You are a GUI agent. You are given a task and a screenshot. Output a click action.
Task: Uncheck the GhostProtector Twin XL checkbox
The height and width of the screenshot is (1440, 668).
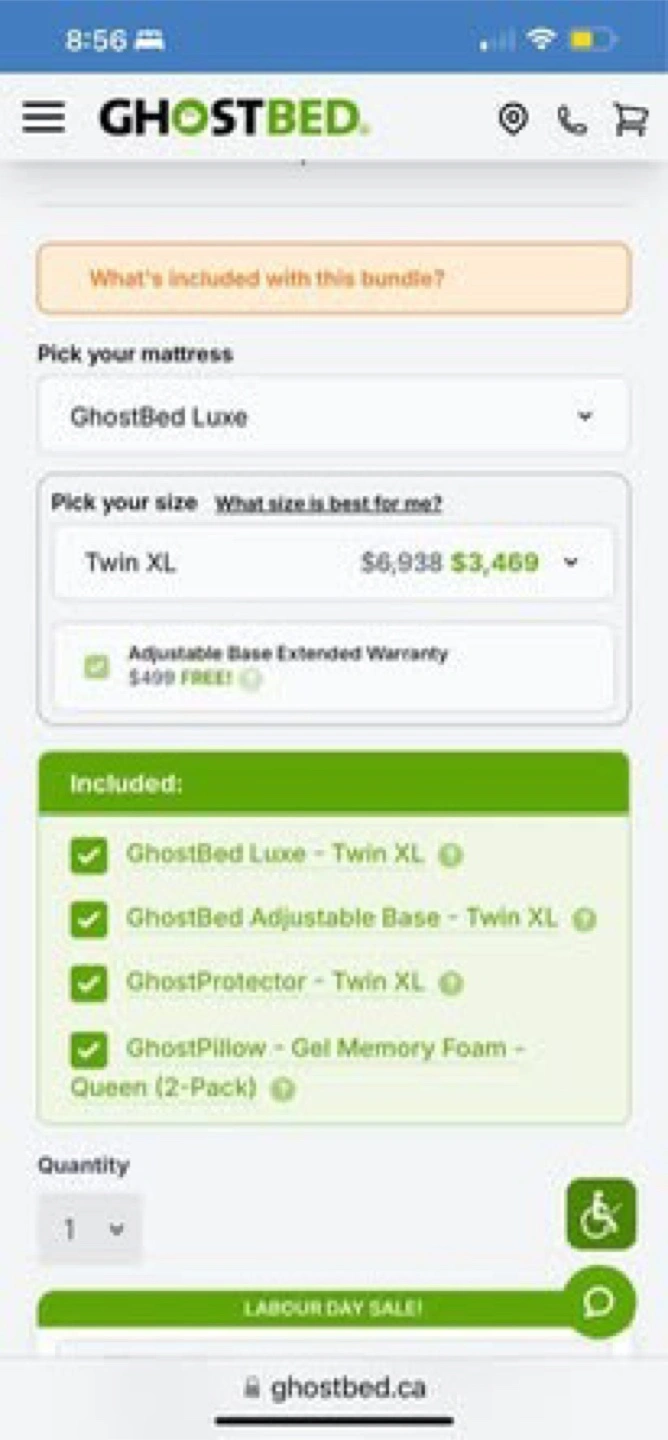[89, 984]
